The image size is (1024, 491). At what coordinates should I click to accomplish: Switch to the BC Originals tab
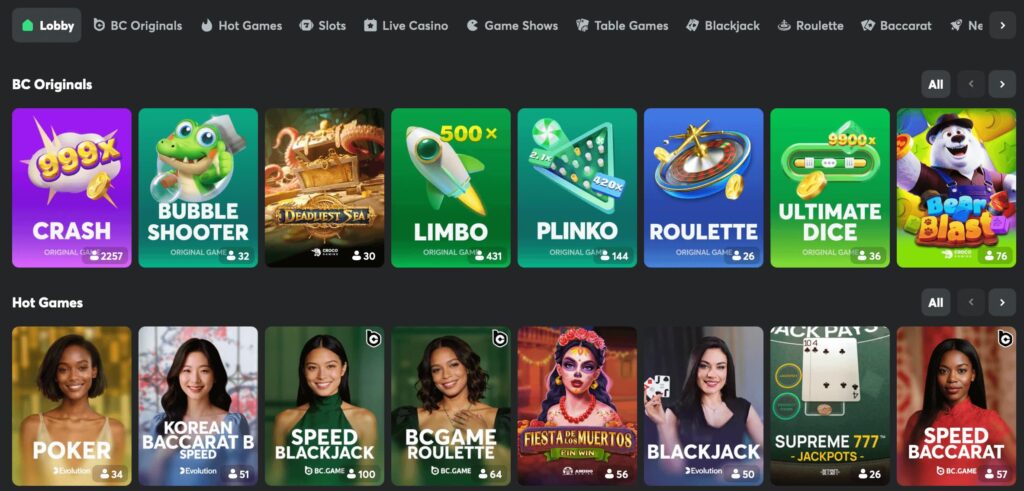[x=138, y=25]
